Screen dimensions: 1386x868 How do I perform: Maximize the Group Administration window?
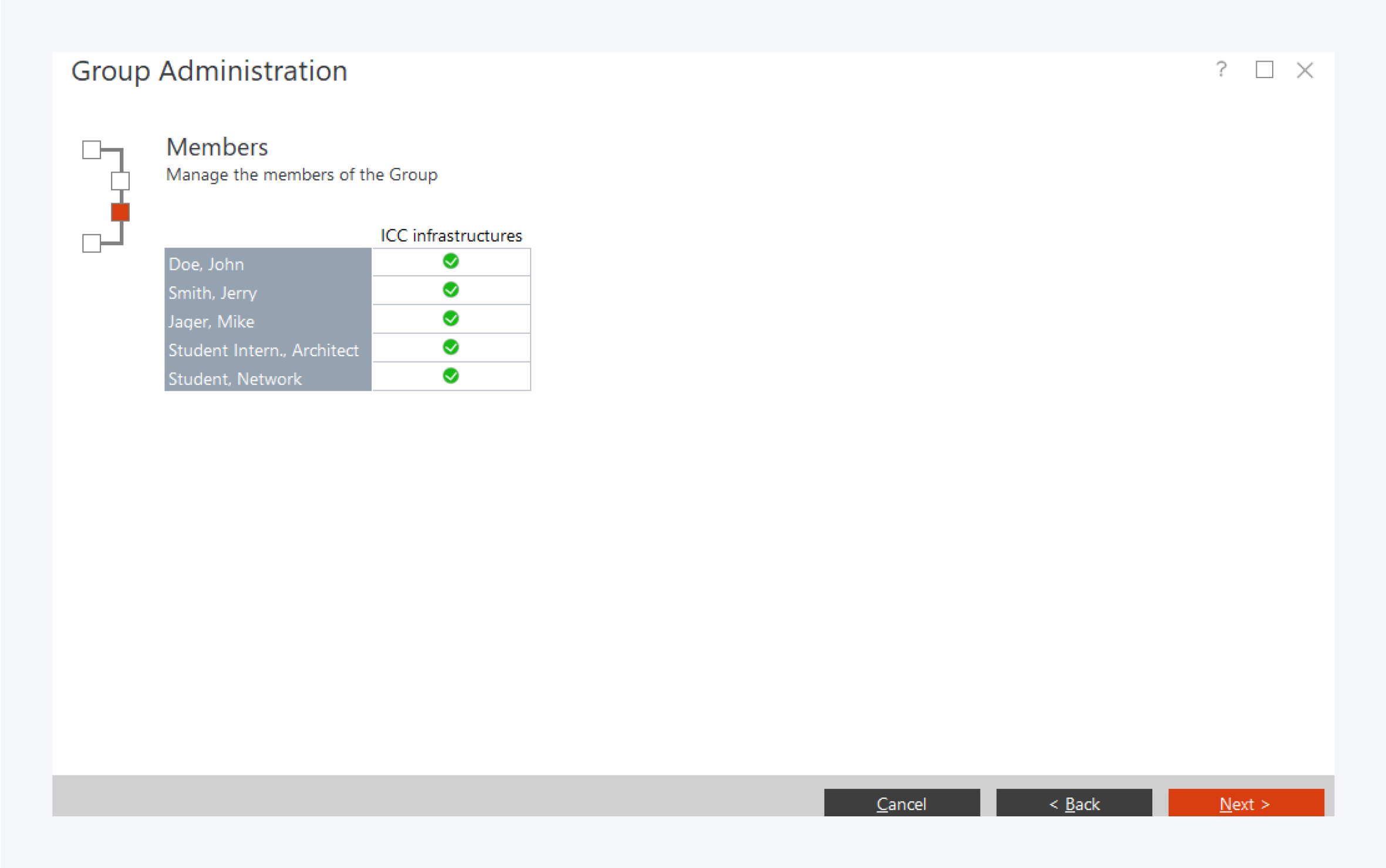click(x=1264, y=70)
